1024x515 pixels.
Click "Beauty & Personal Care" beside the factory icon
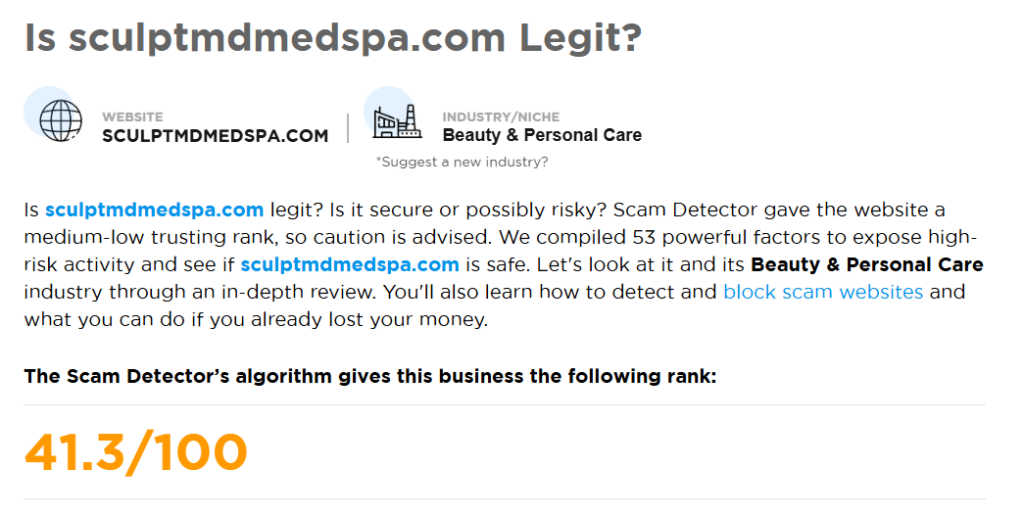(x=542, y=135)
